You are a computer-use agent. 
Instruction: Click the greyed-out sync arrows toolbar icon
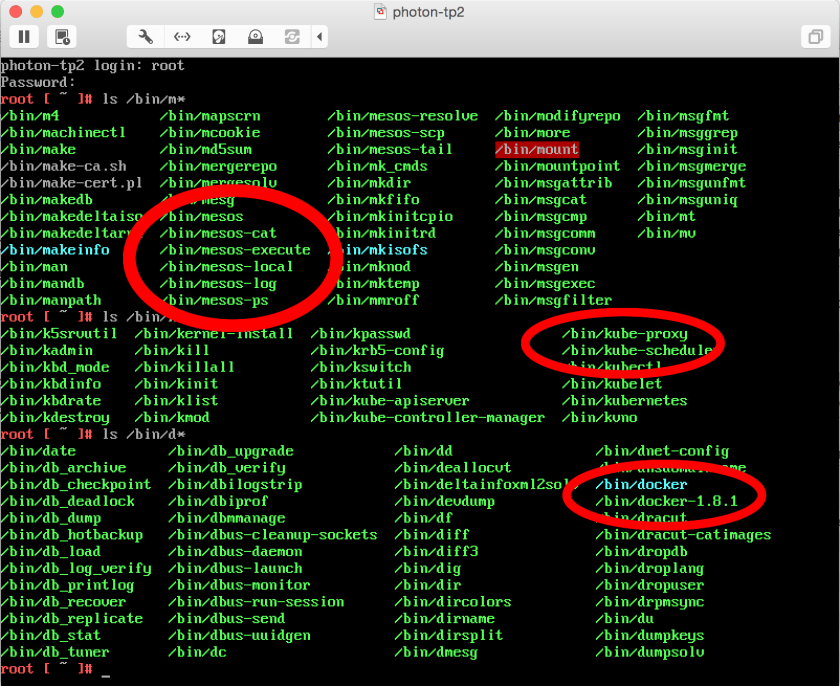(x=292, y=37)
